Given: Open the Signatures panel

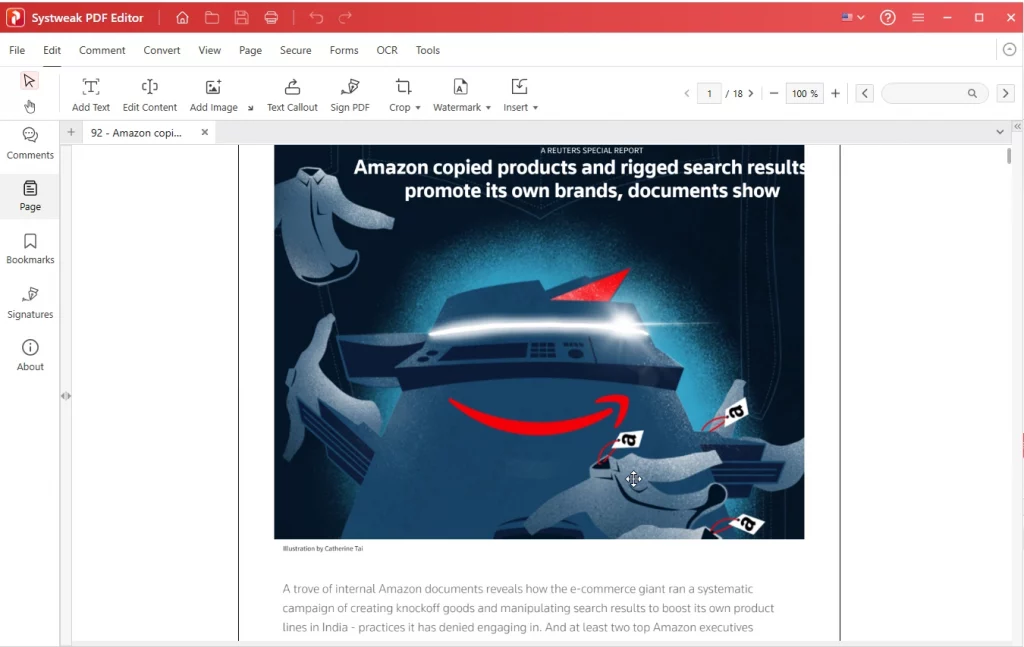Looking at the screenshot, I should pyautogui.click(x=30, y=303).
